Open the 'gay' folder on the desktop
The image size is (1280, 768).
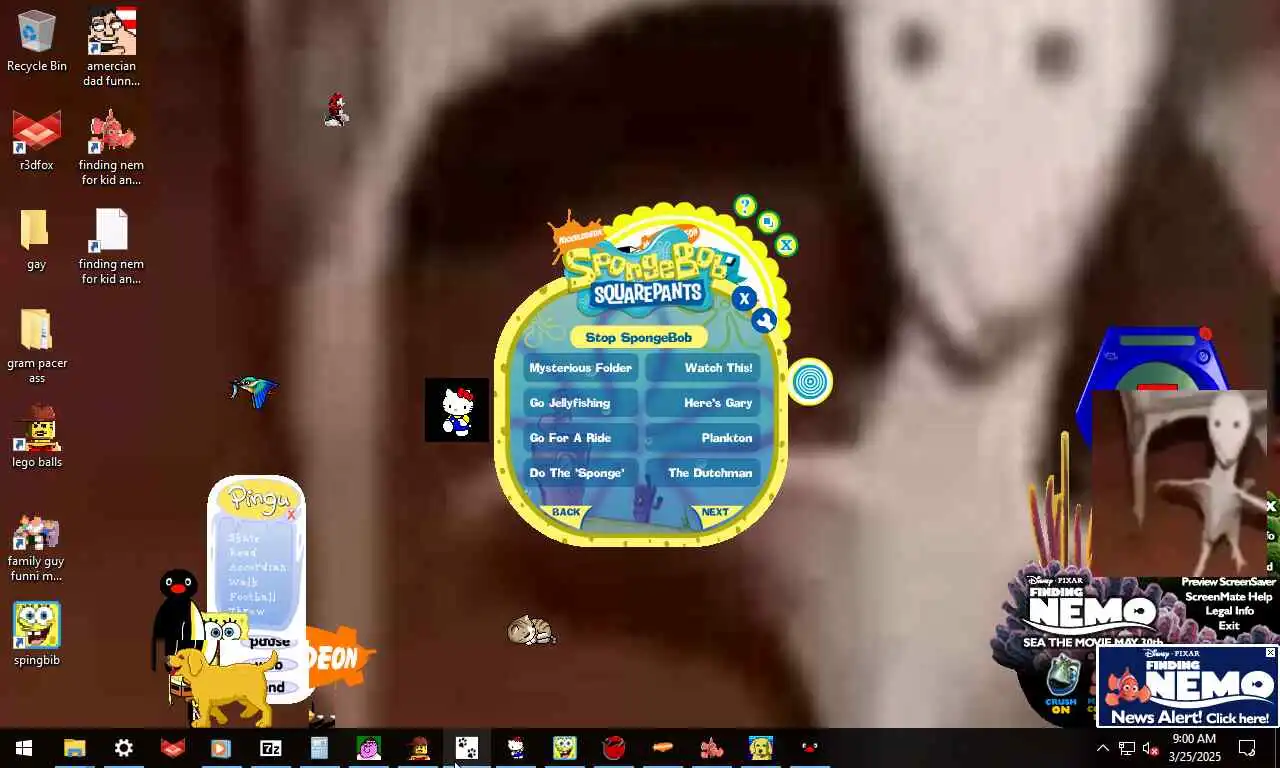(37, 238)
